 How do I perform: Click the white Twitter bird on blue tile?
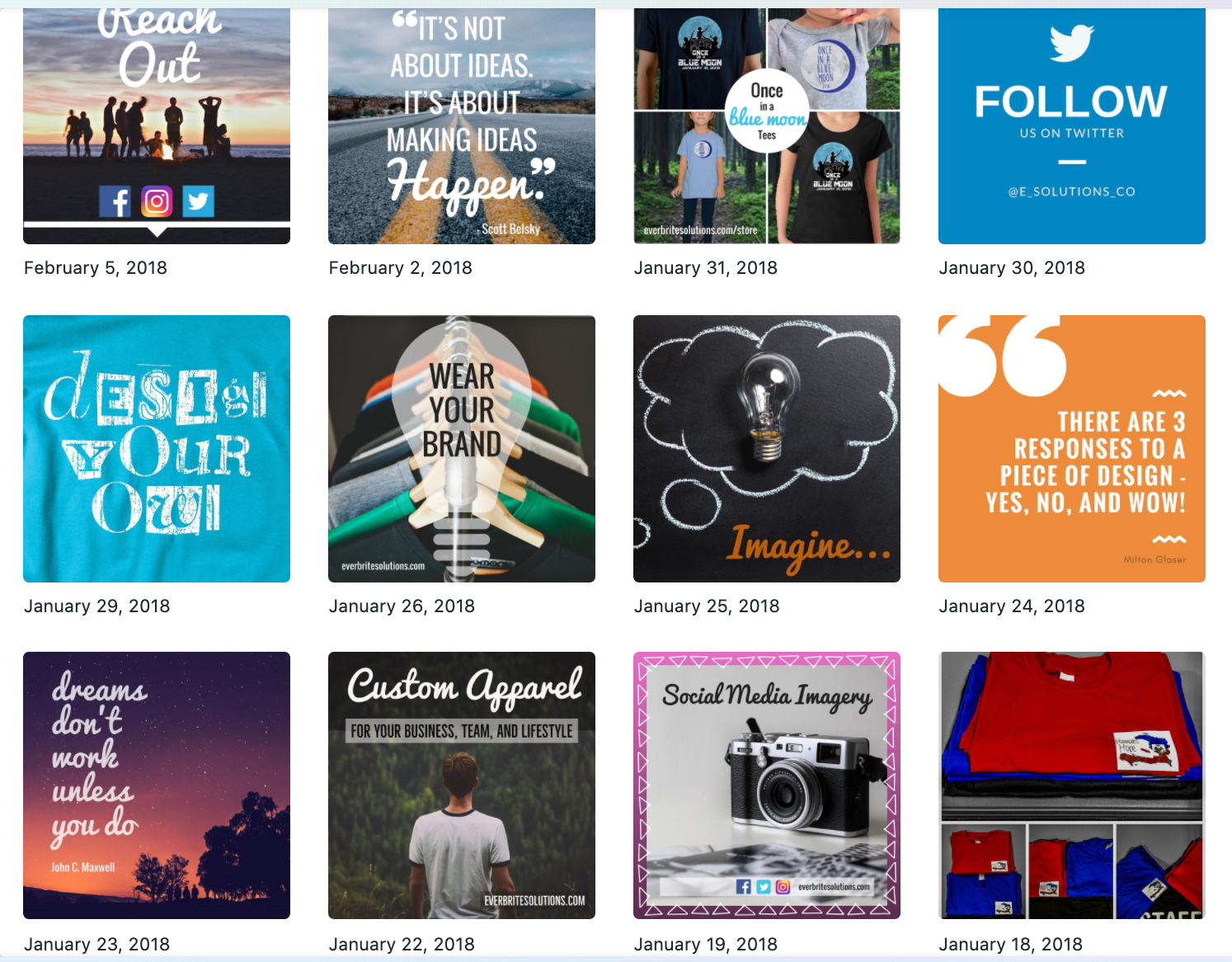pyautogui.click(x=1071, y=43)
